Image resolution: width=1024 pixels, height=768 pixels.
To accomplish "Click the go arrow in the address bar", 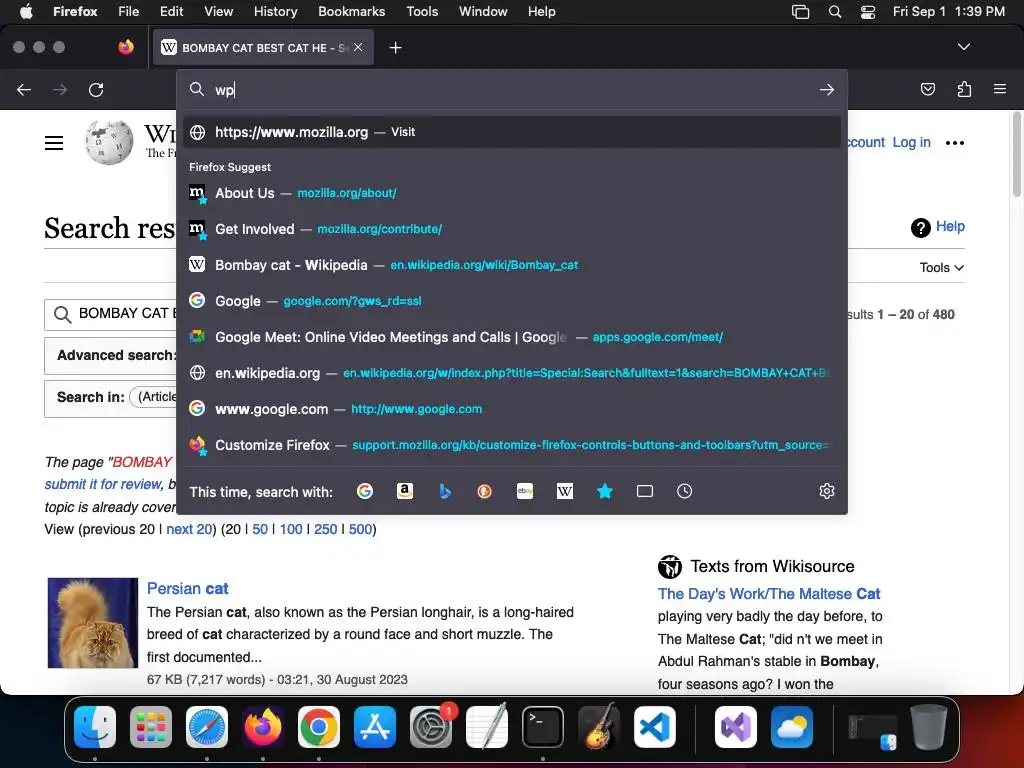I will point(827,89).
